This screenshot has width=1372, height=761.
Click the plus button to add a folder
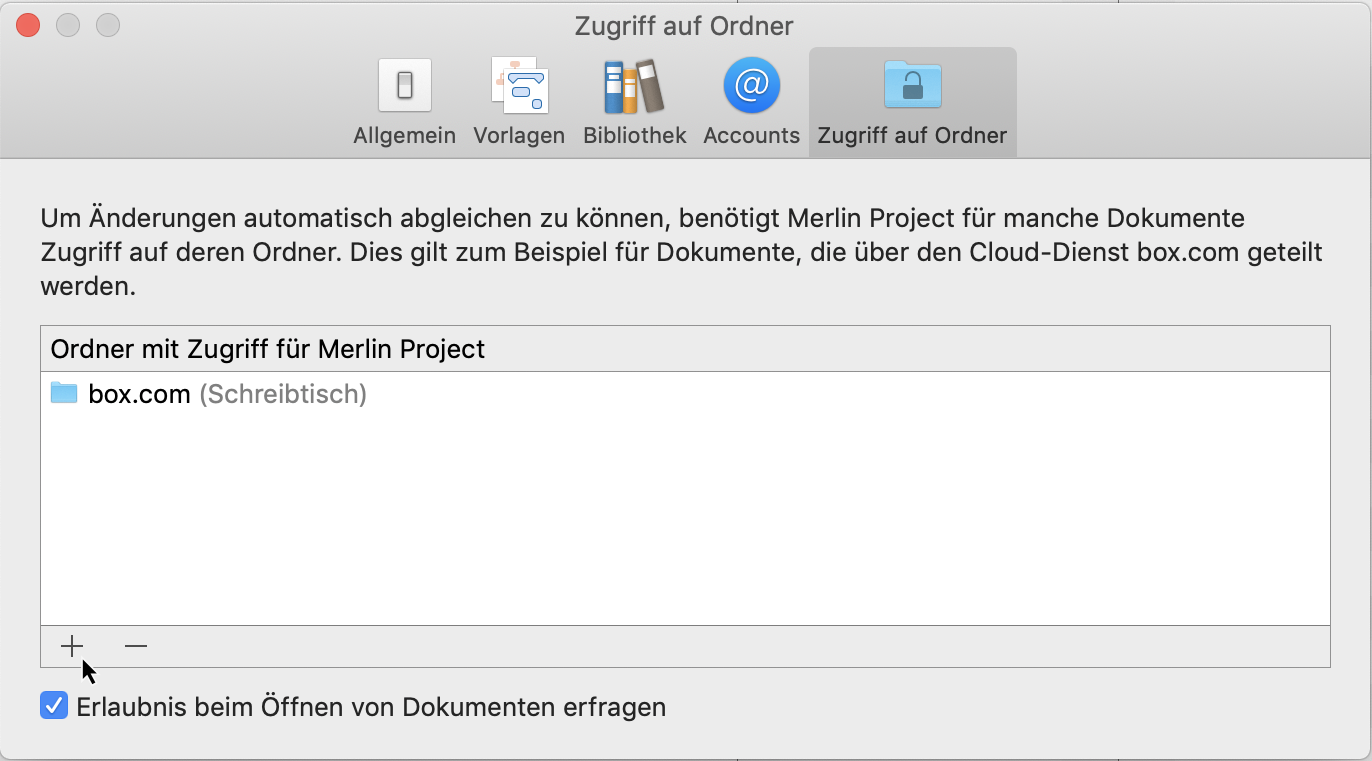[x=71, y=646]
